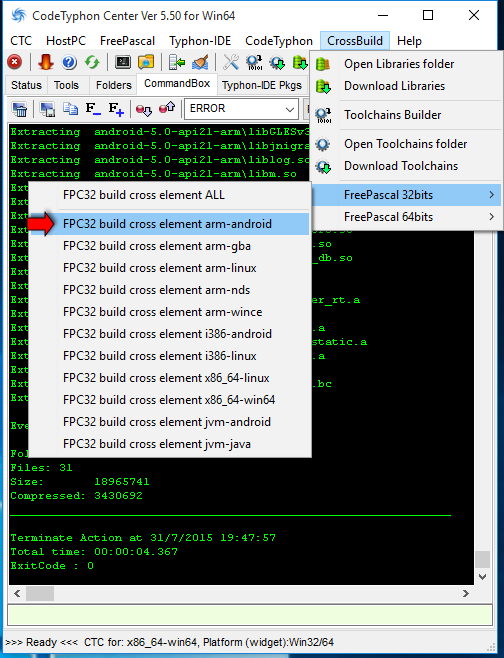Select FPC32 build cross element jvm-android
504x658 pixels.
click(x=170, y=422)
